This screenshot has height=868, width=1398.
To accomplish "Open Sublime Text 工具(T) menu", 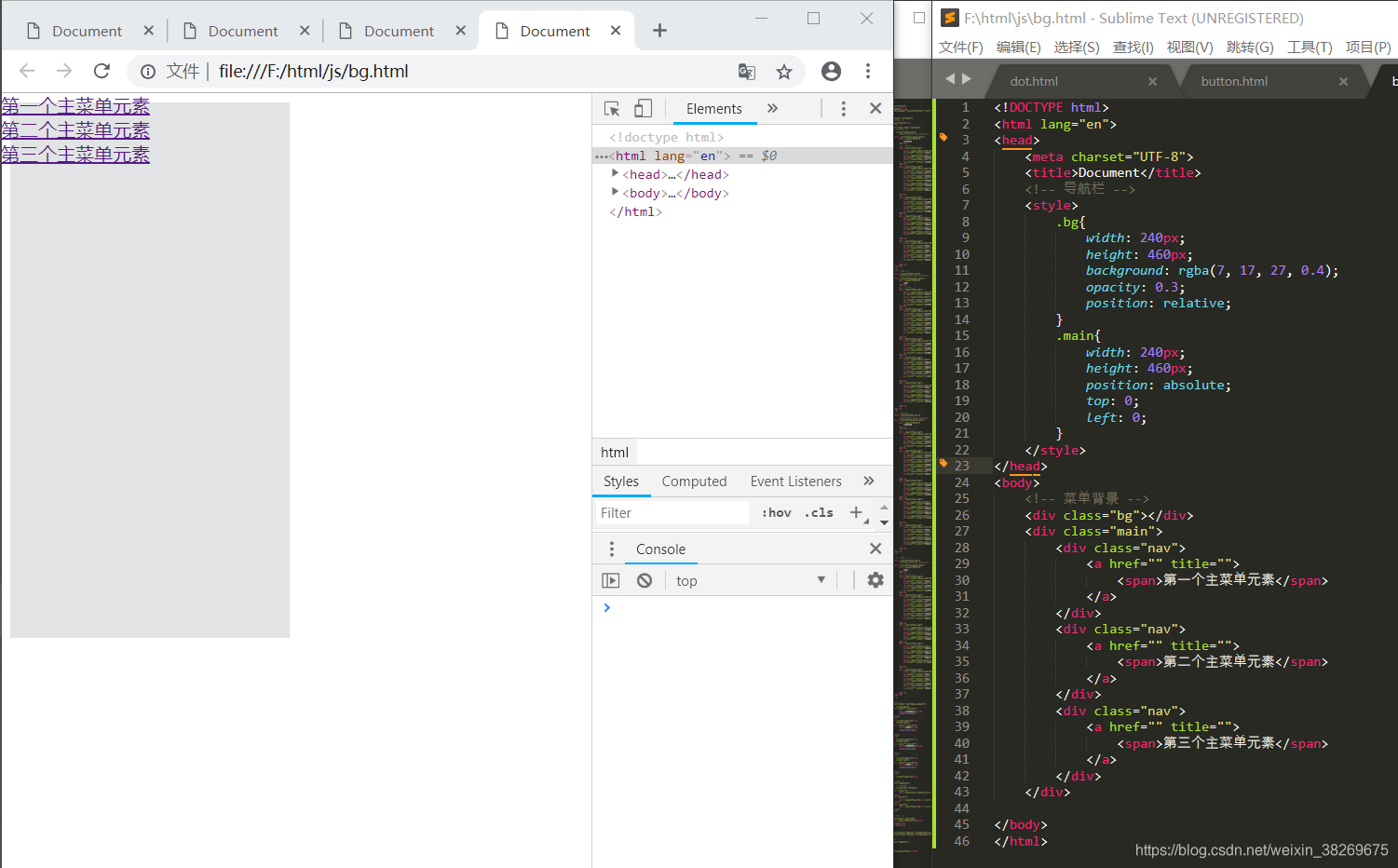I will coord(1310,47).
